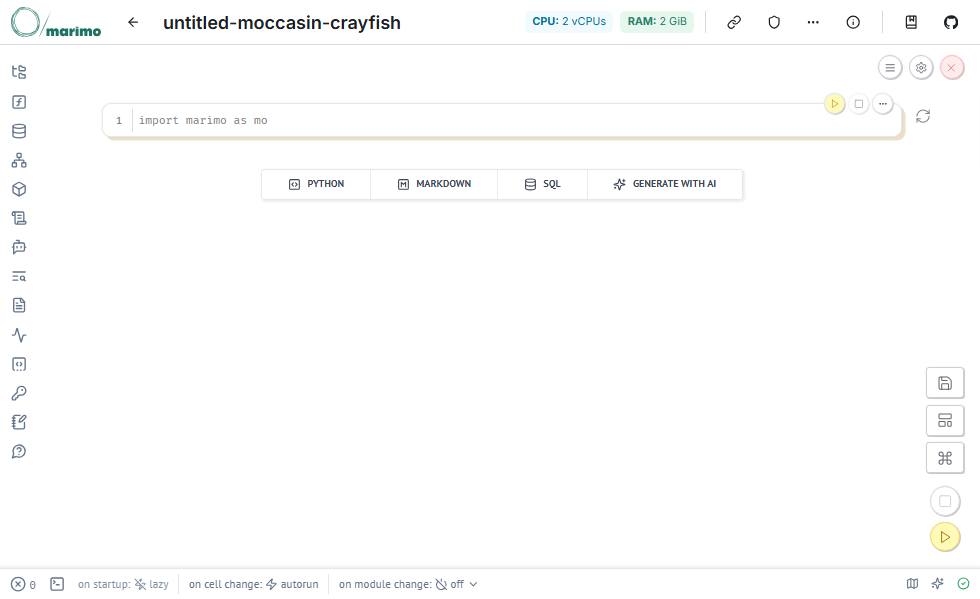Open the notebook hamburger menu
Image resolution: width=980 pixels, height=599 pixels.
tap(890, 68)
